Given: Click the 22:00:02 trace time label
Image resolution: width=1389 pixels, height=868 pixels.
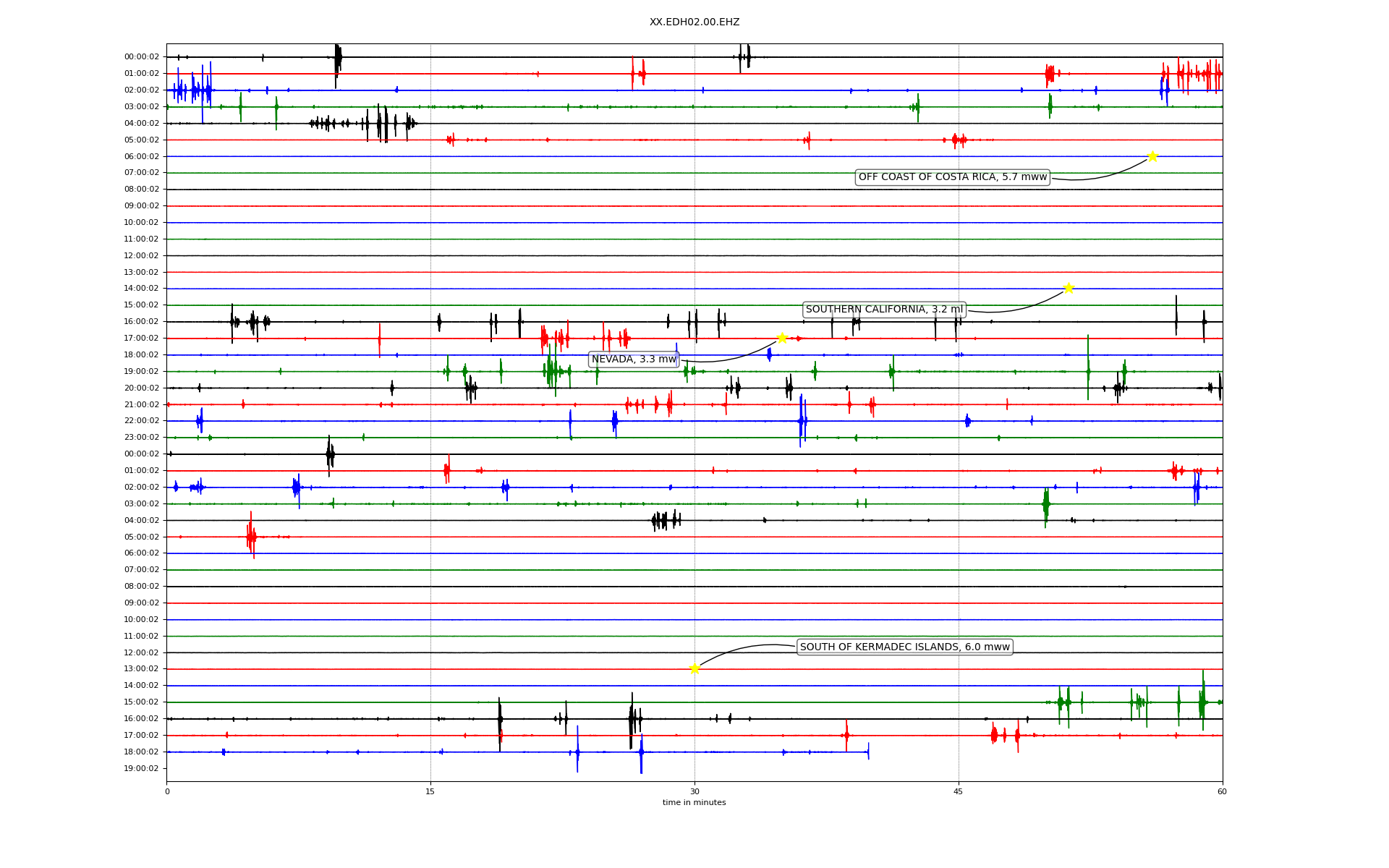Looking at the screenshot, I should (142, 420).
